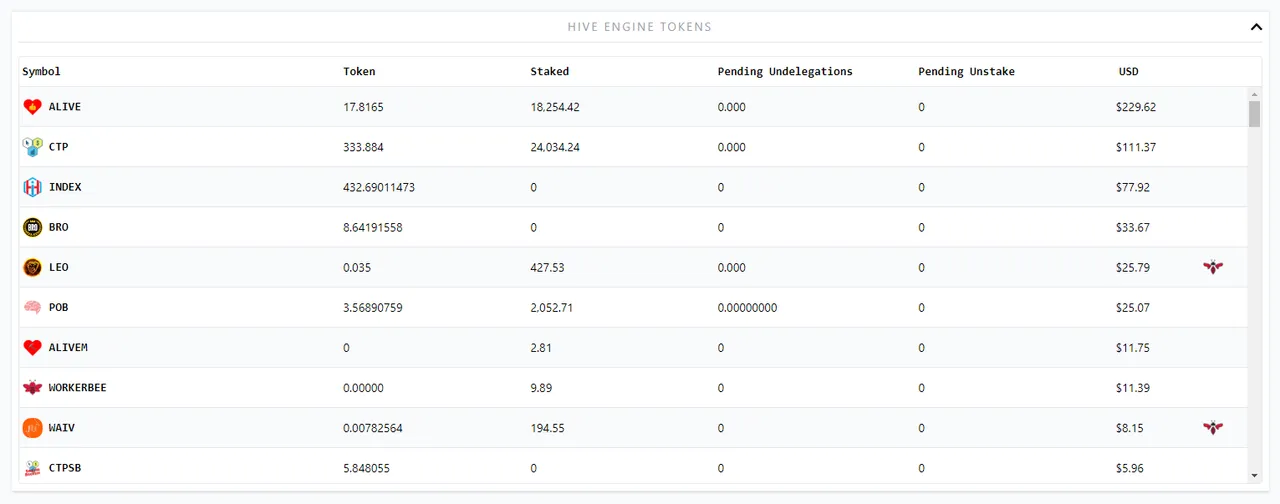This screenshot has width=1280, height=504.
Task: Click WAIV token amount 0.00782564
Action: tap(373, 427)
